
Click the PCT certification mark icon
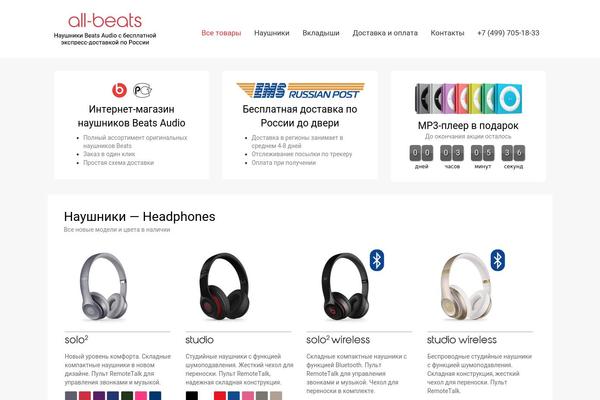click(142, 90)
